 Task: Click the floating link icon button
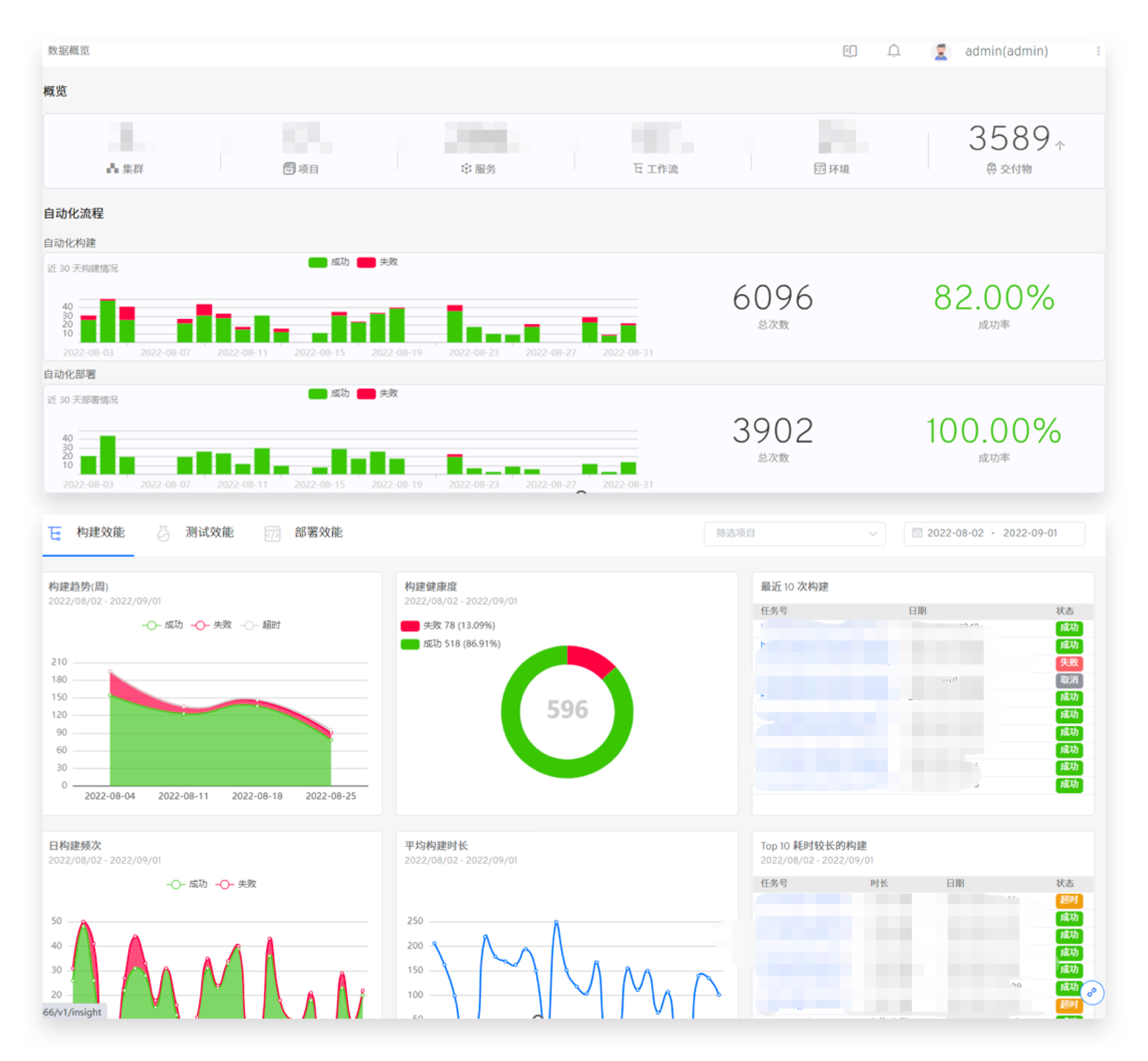pos(1092,992)
